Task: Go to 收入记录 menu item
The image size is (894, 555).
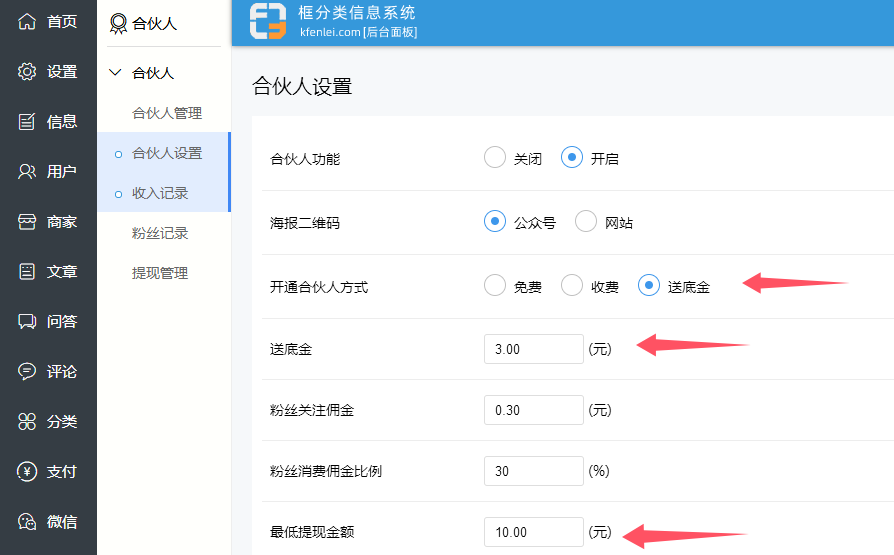Action: 160,193
